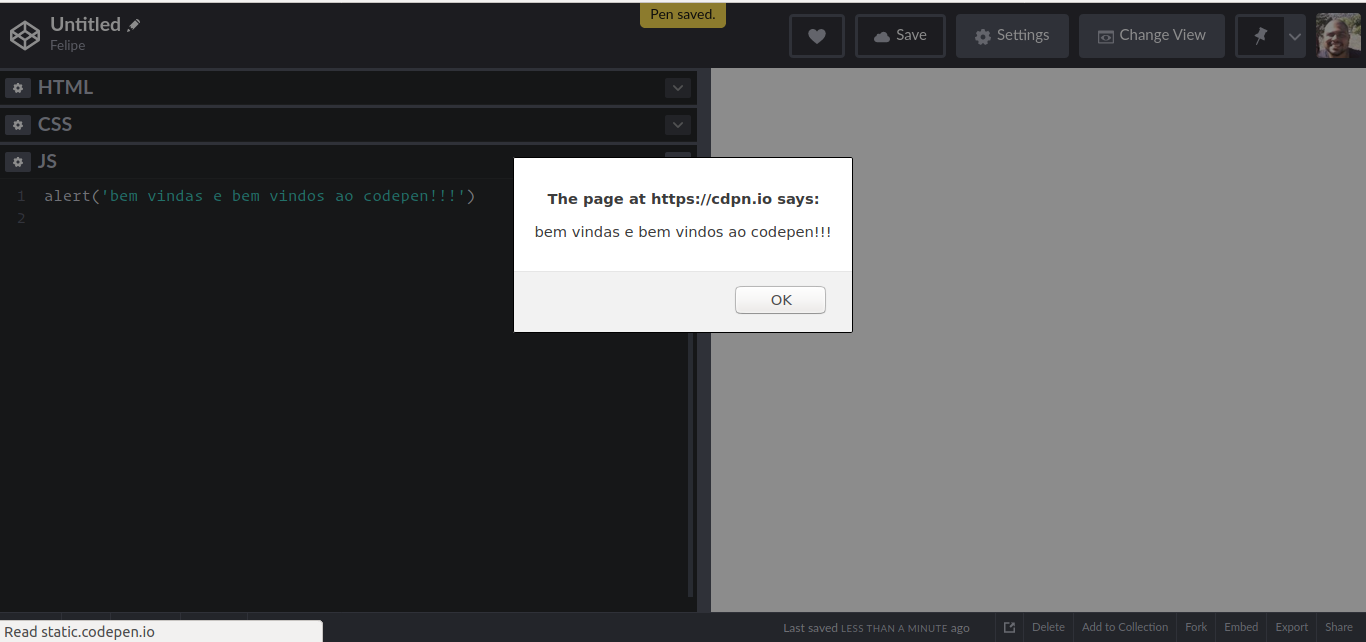
Task: Open the CSS panel settings gear
Action: (18, 124)
